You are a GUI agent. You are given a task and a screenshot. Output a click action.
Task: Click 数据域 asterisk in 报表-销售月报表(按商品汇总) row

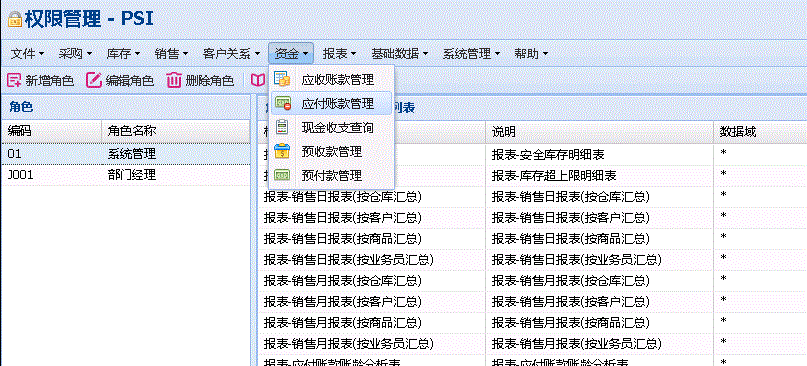click(x=724, y=322)
